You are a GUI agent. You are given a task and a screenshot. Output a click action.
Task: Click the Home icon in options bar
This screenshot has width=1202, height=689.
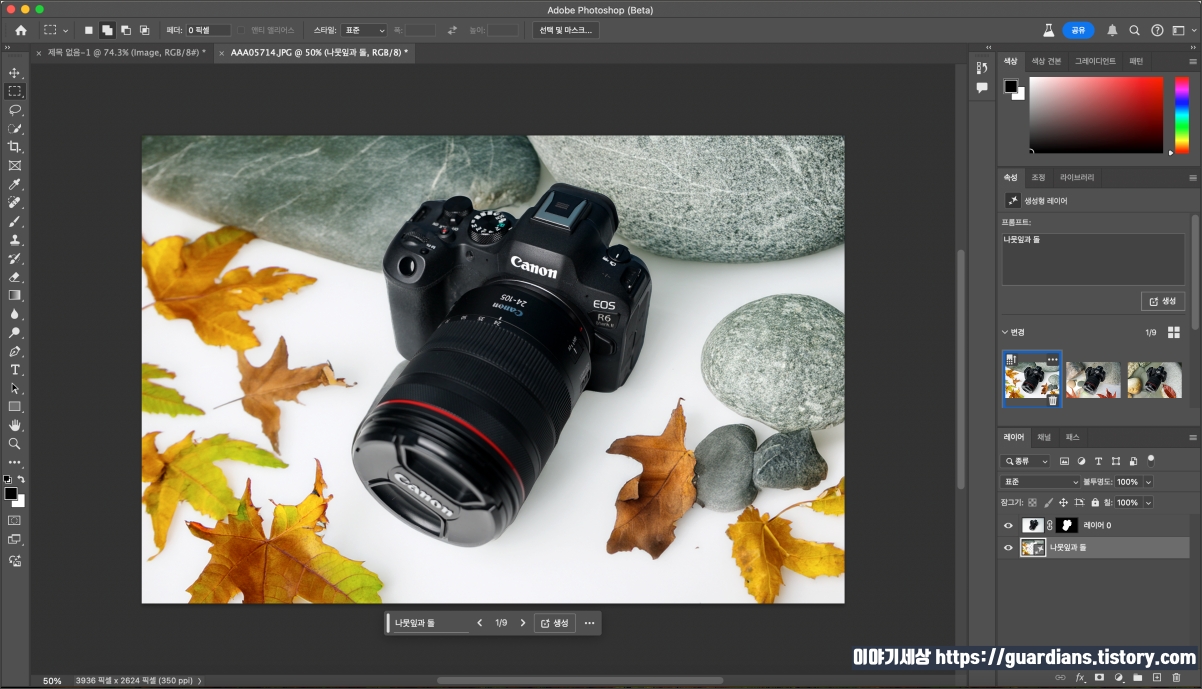click(x=21, y=30)
